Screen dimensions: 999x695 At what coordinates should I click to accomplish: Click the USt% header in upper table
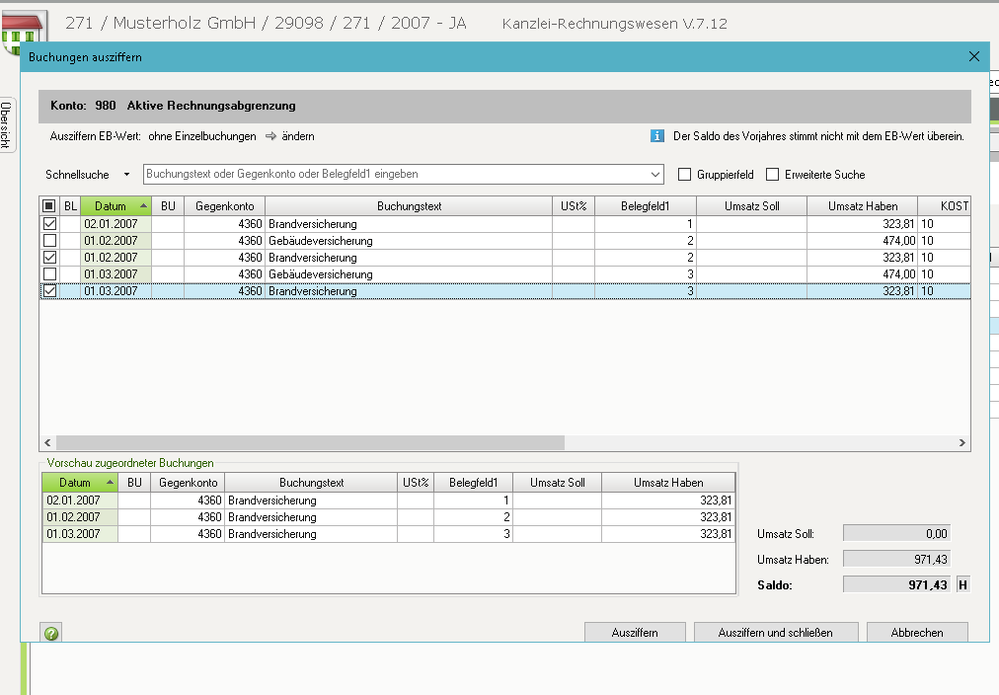click(x=573, y=206)
